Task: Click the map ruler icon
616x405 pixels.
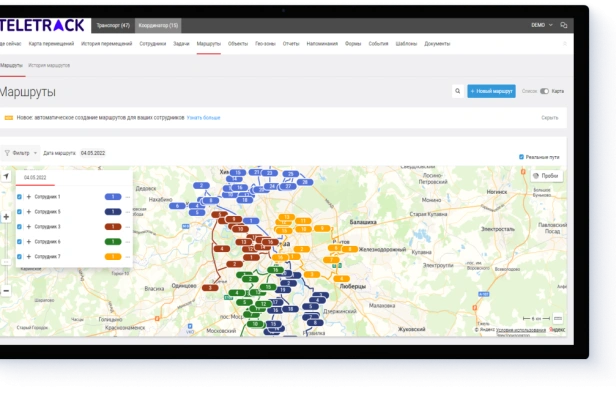Action: tap(557, 318)
